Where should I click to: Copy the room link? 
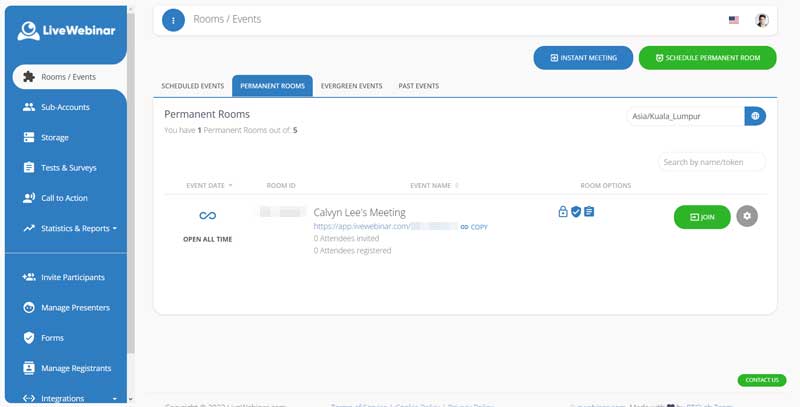(x=474, y=227)
